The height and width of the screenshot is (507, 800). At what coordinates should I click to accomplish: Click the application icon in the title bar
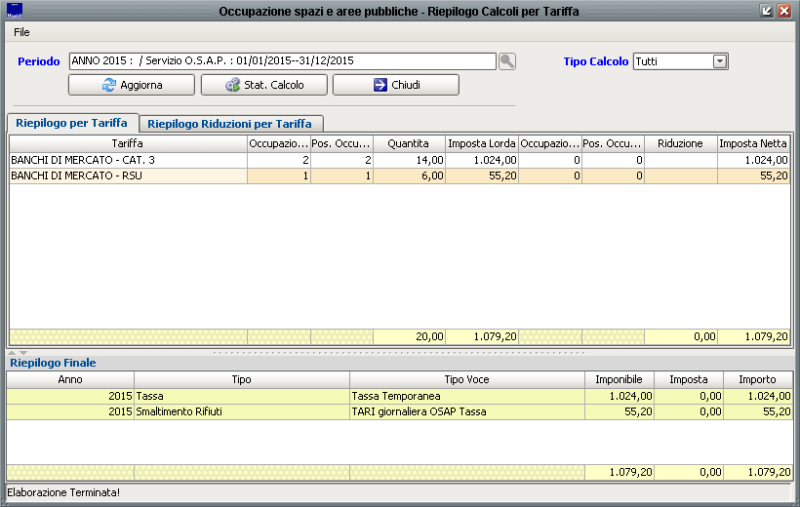click(x=14, y=11)
